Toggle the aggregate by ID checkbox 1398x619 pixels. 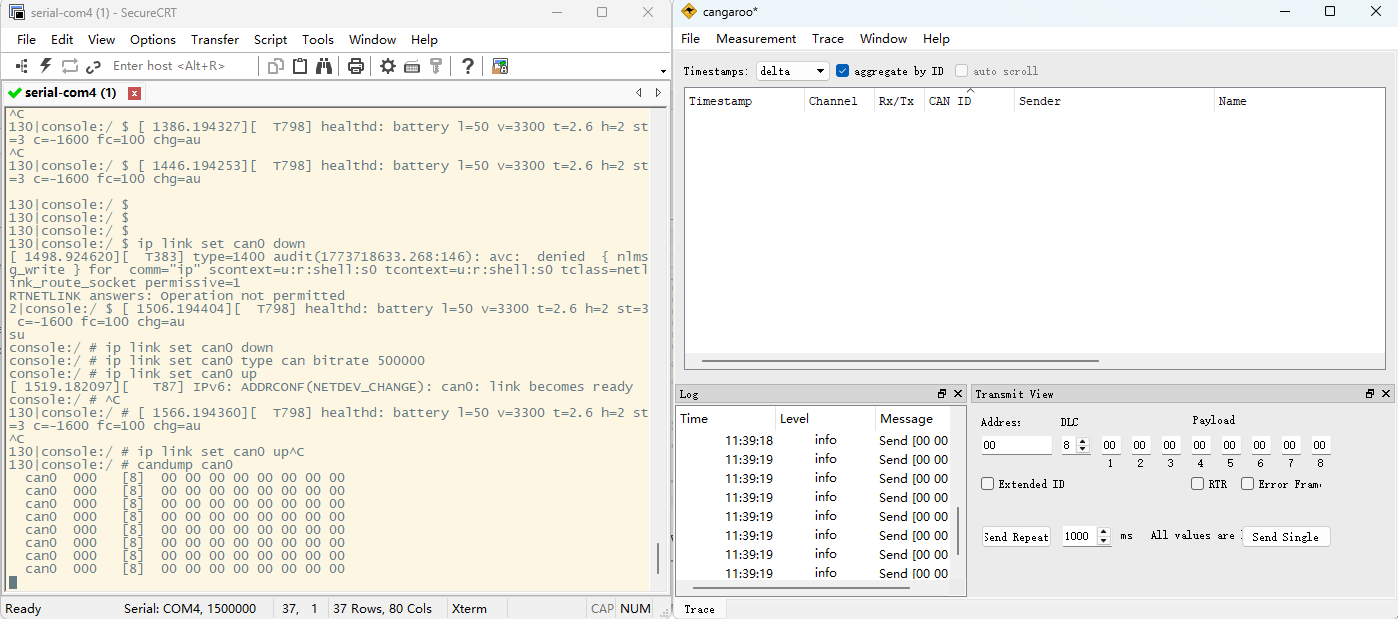tap(842, 71)
